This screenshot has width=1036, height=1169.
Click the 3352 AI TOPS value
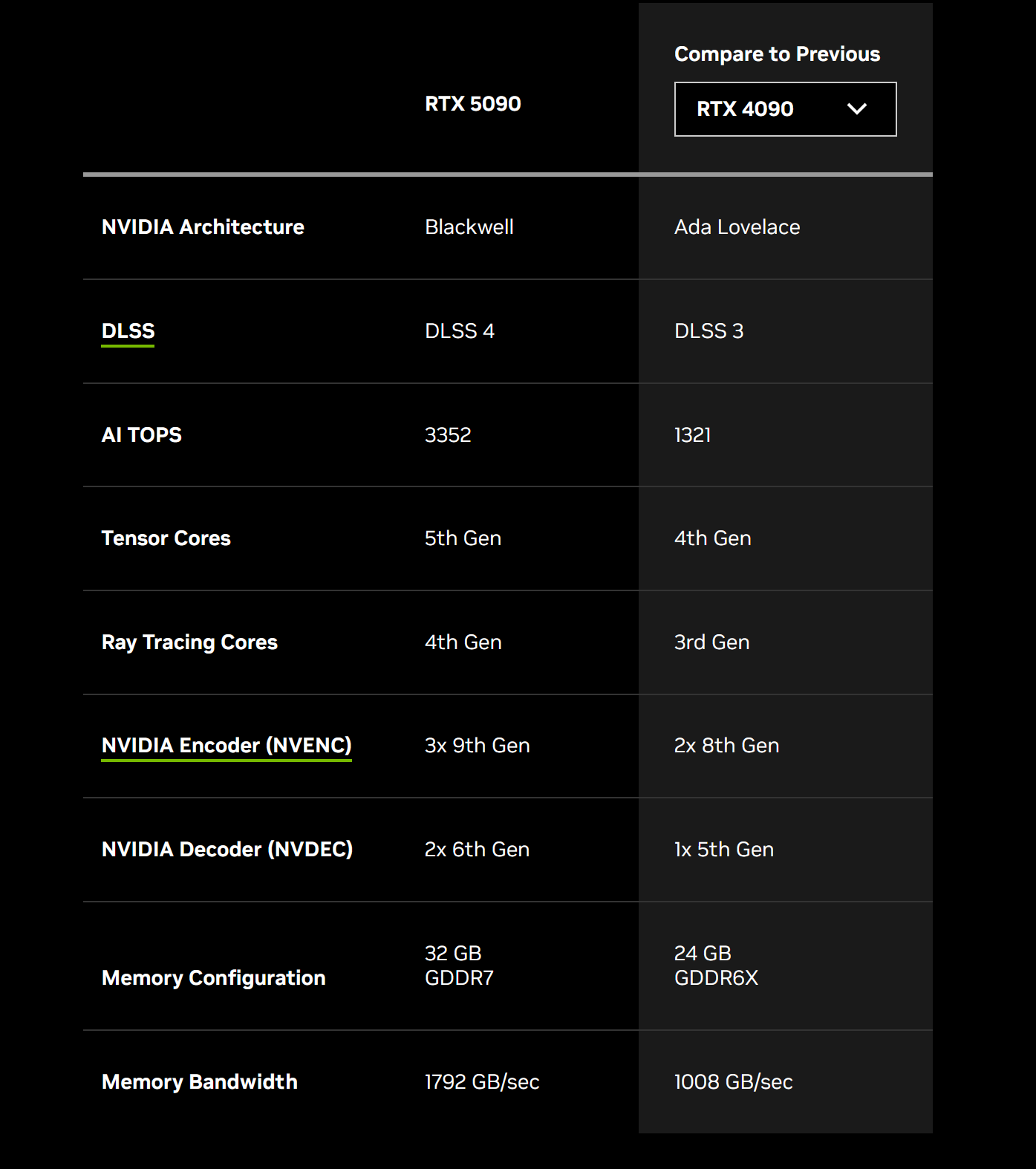(x=448, y=435)
